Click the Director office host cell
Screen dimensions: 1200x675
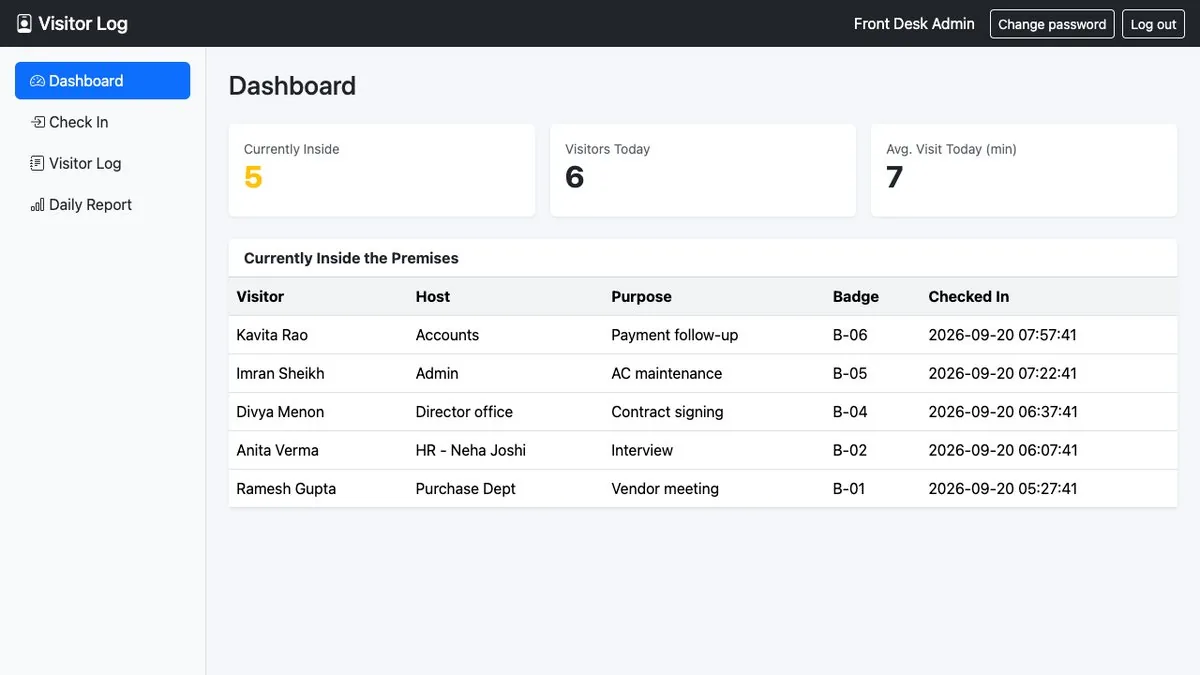pyautogui.click(x=464, y=412)
